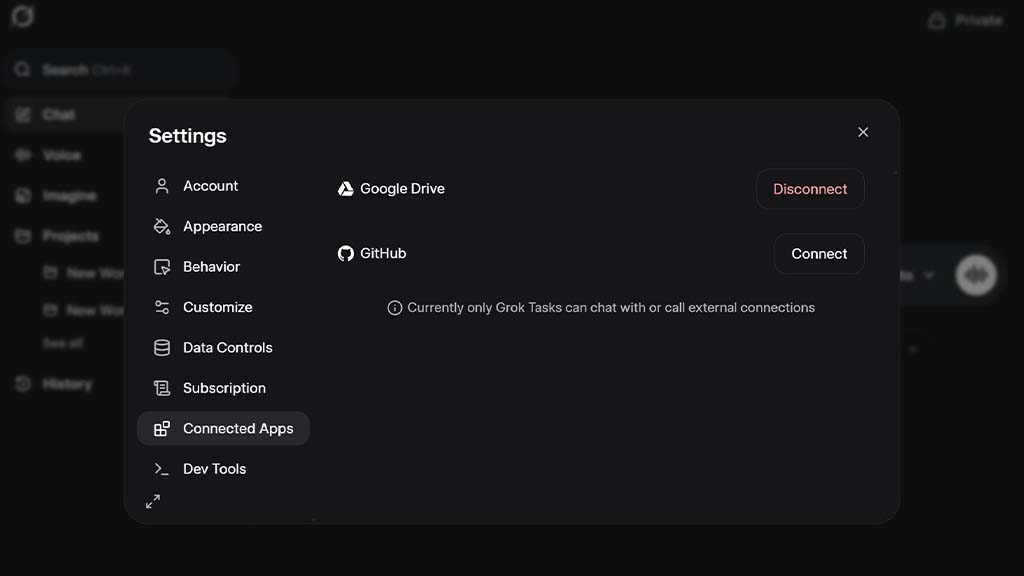Viewport: 1024px width, 576px height.
Task: Open Projects via its sidebar icon
Action: 22,235
